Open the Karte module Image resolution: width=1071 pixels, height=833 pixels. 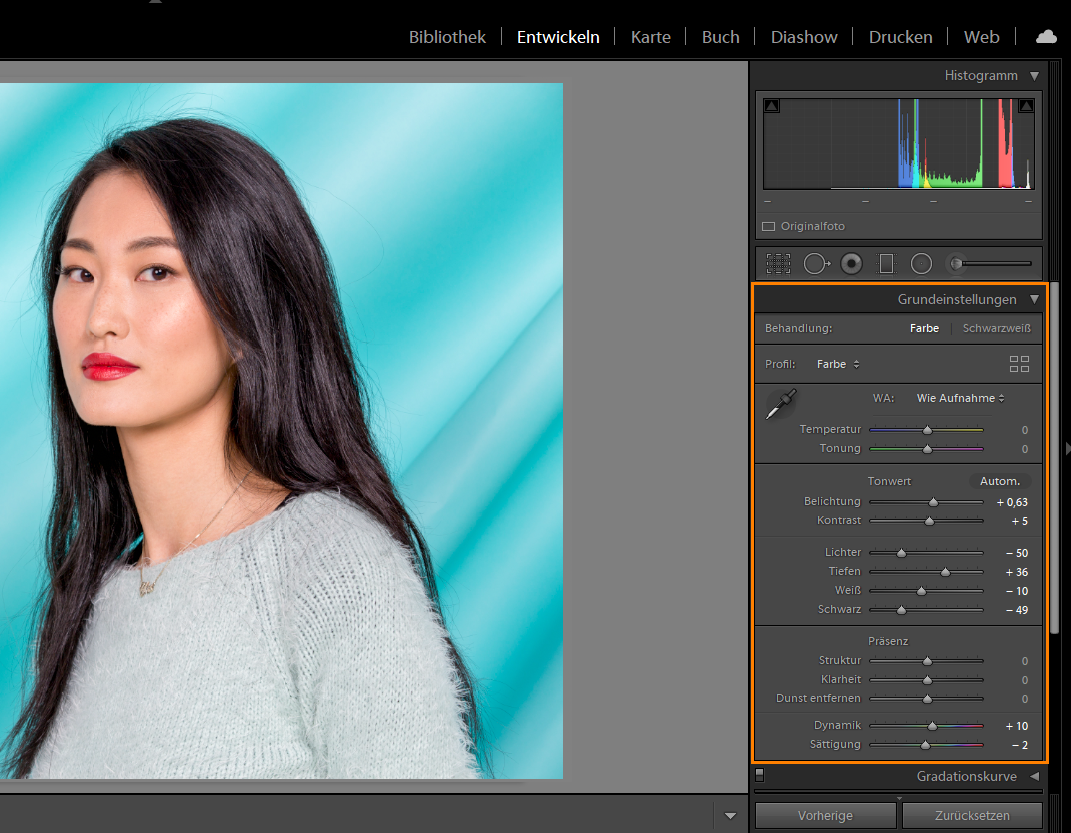click(650, 37)
